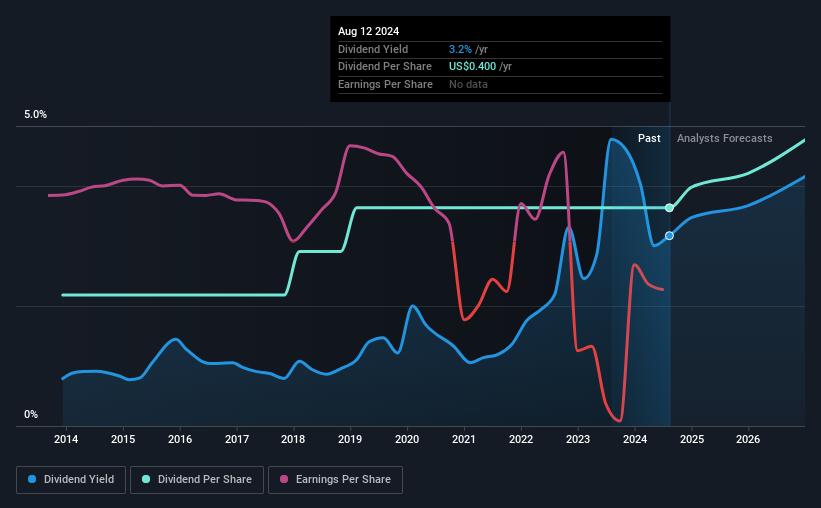
Task: Select the 2014 label on the x-axis
Action: click(66, 439)
